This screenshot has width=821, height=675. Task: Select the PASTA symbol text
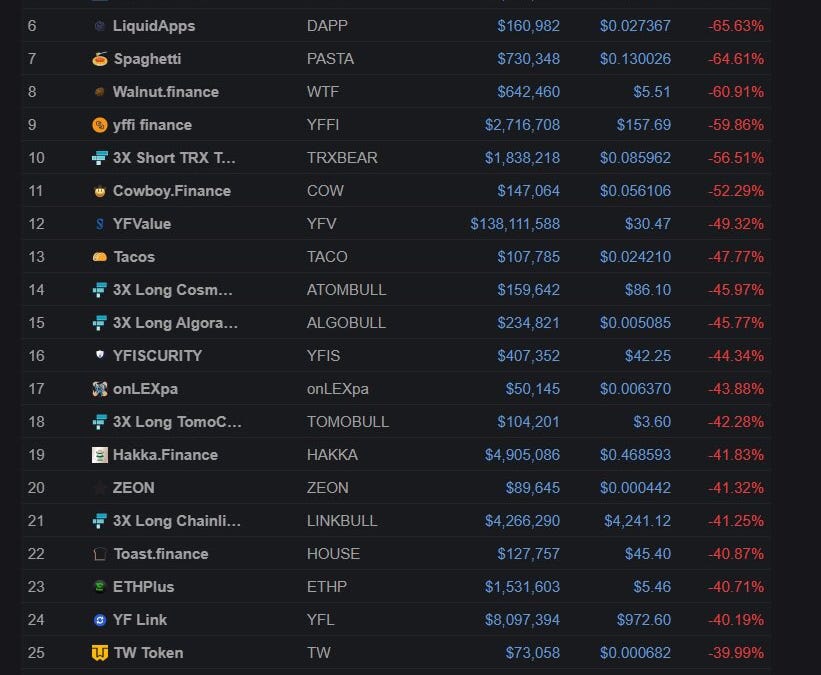(330, 59)
